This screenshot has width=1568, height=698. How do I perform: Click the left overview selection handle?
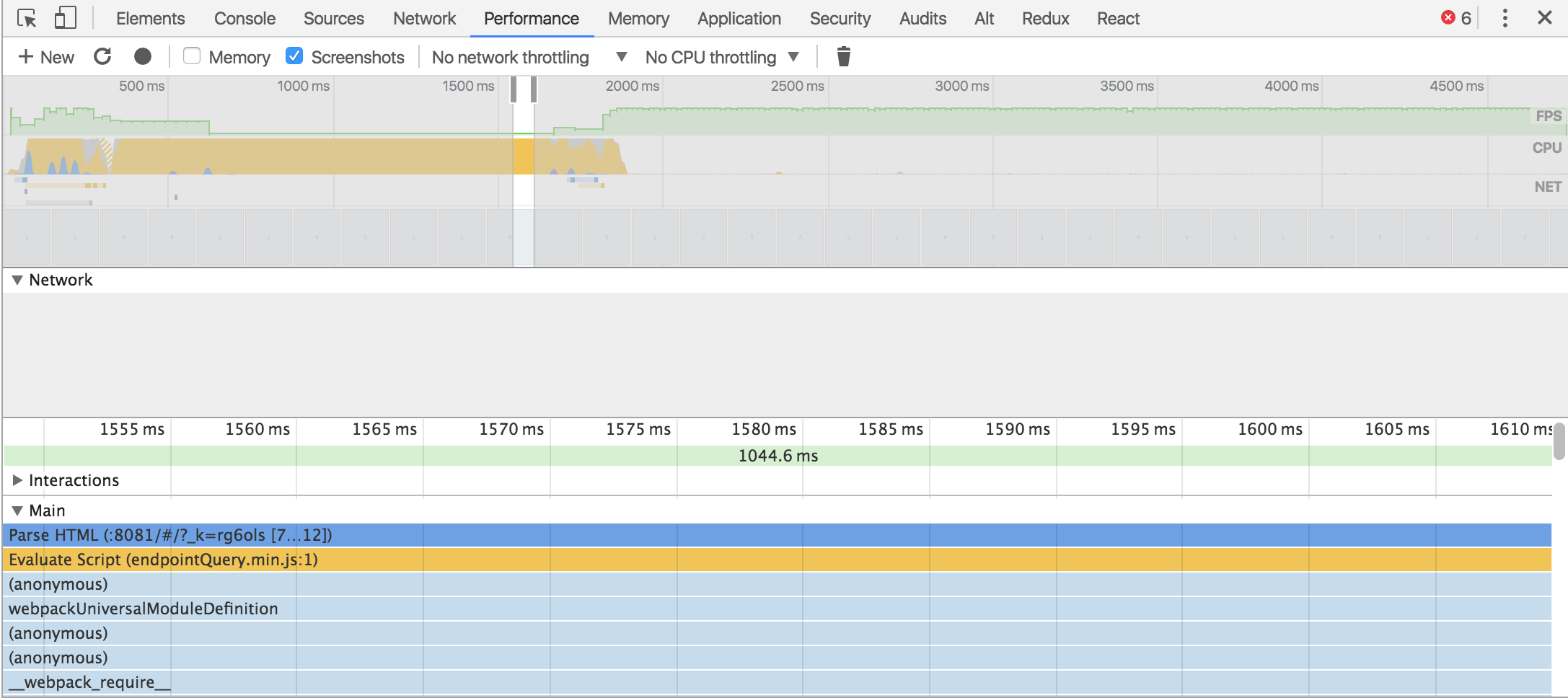(514, 89)
